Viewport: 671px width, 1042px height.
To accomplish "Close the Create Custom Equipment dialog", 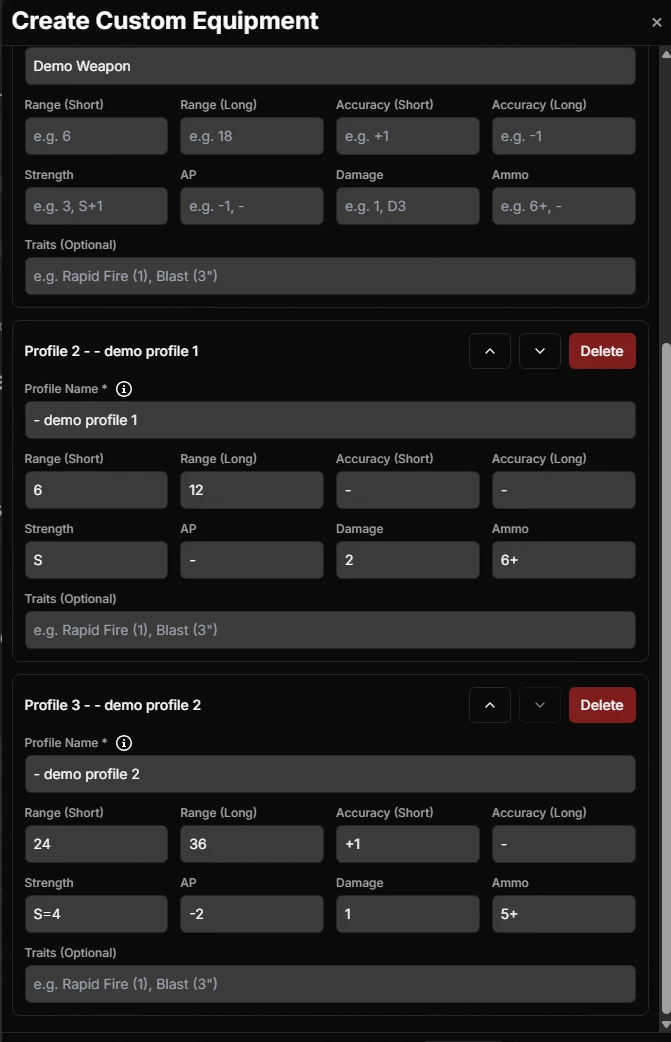I will click(656, 22).
